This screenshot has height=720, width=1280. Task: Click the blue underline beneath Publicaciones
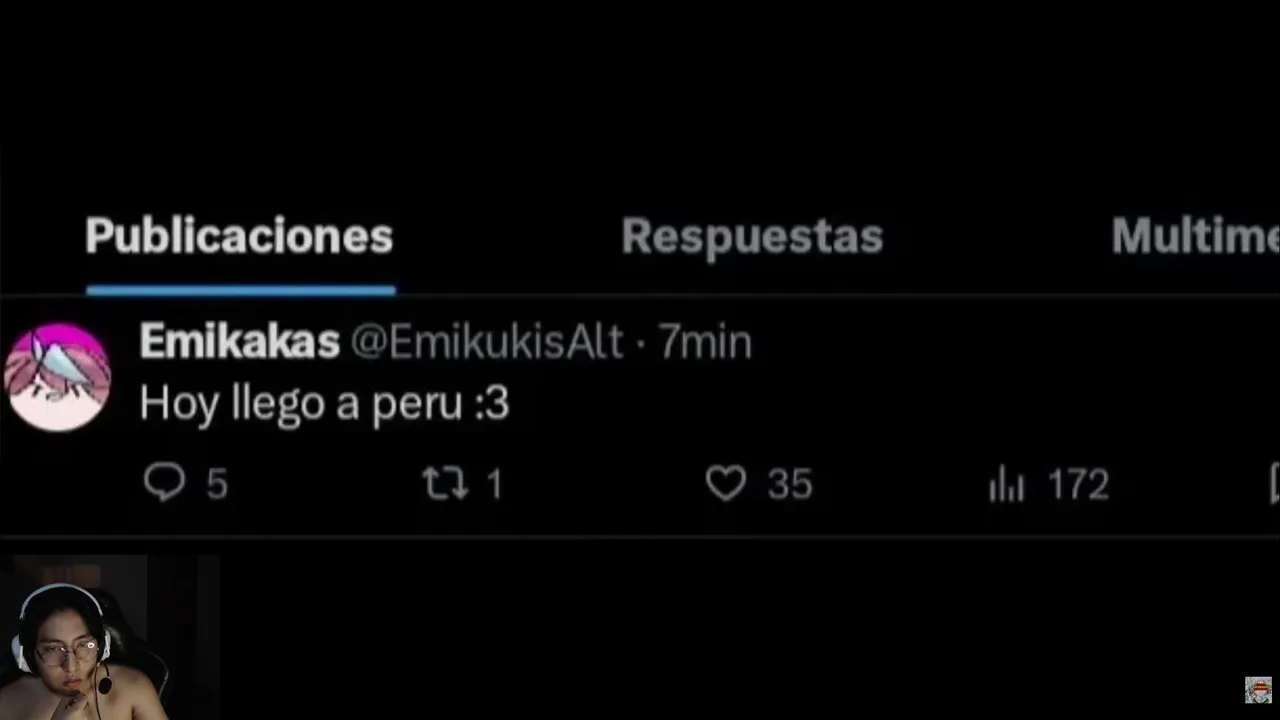241,291
